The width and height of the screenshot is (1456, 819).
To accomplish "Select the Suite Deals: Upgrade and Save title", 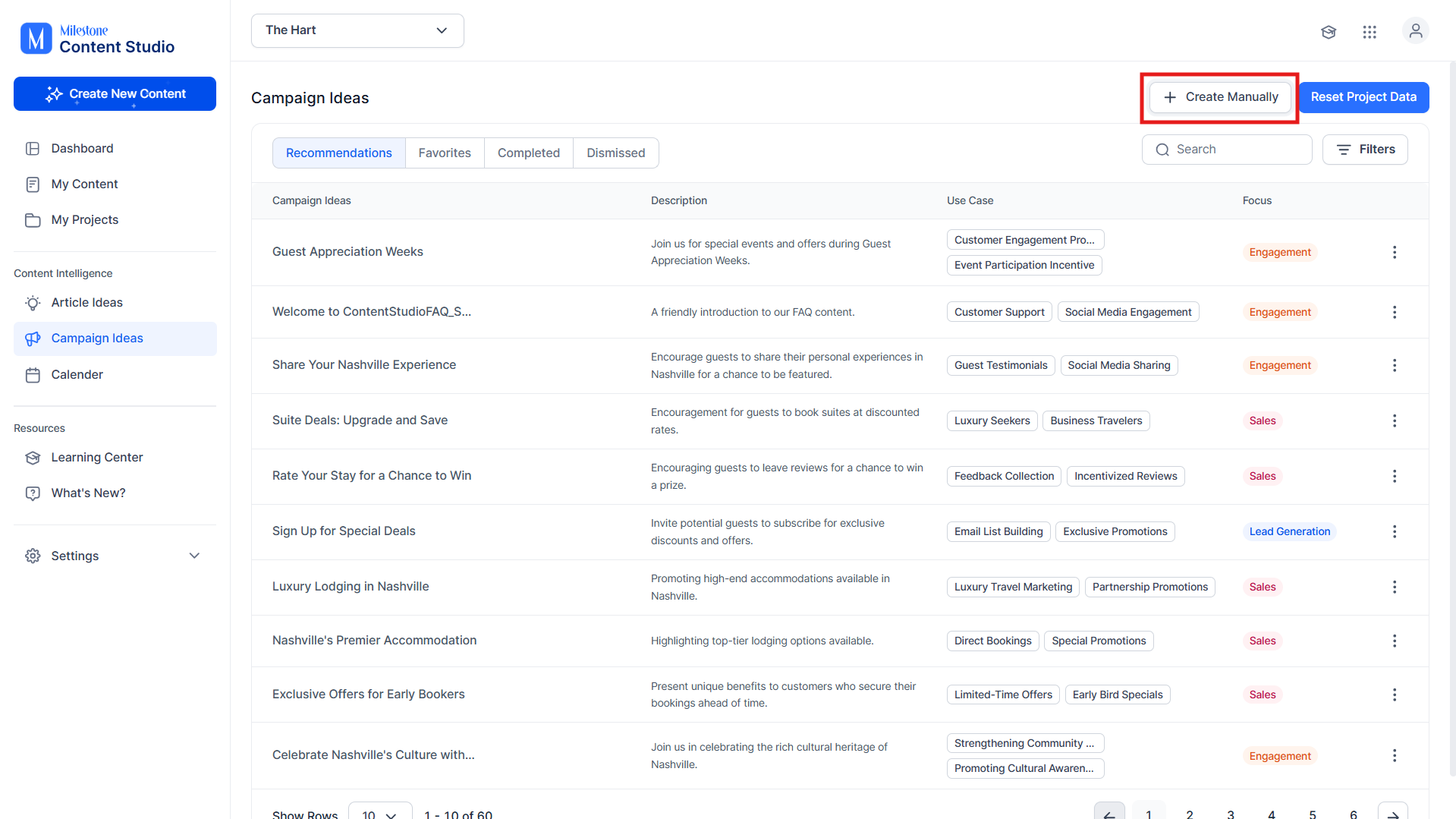I will [x=360, y=421].
